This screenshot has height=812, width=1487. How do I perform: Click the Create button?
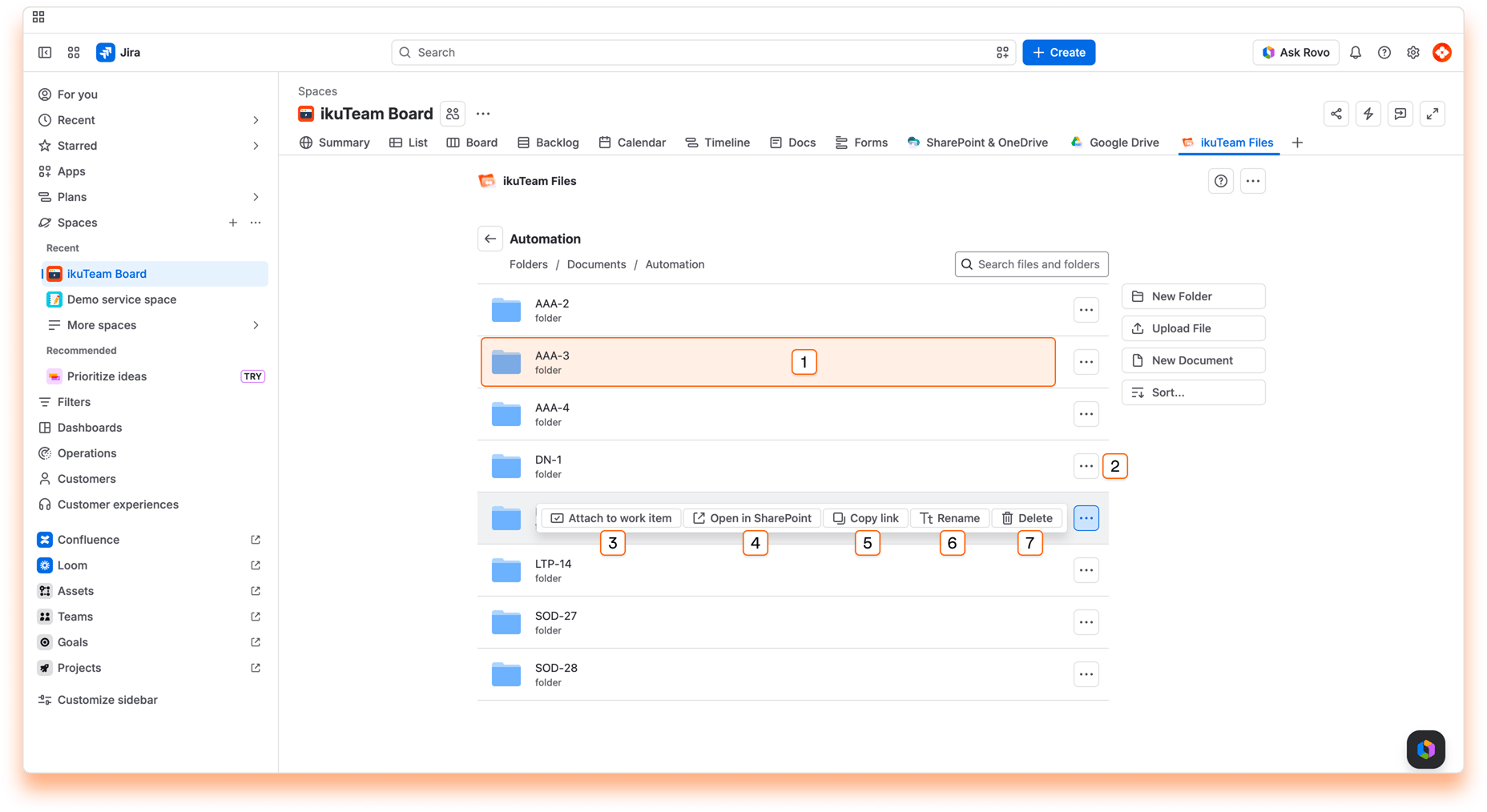[x=1059, y=52]
